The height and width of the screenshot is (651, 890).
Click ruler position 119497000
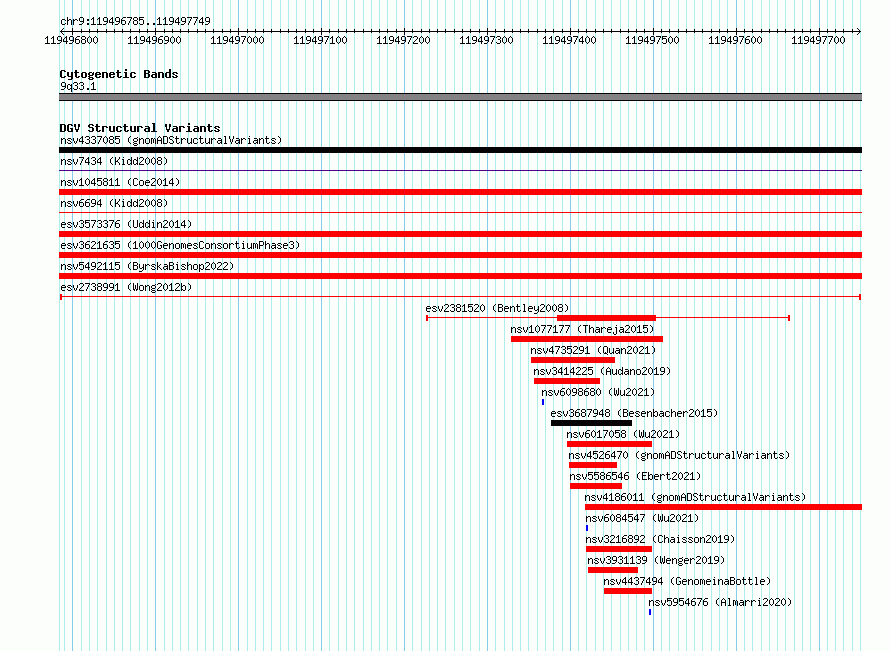pos(237,40)
